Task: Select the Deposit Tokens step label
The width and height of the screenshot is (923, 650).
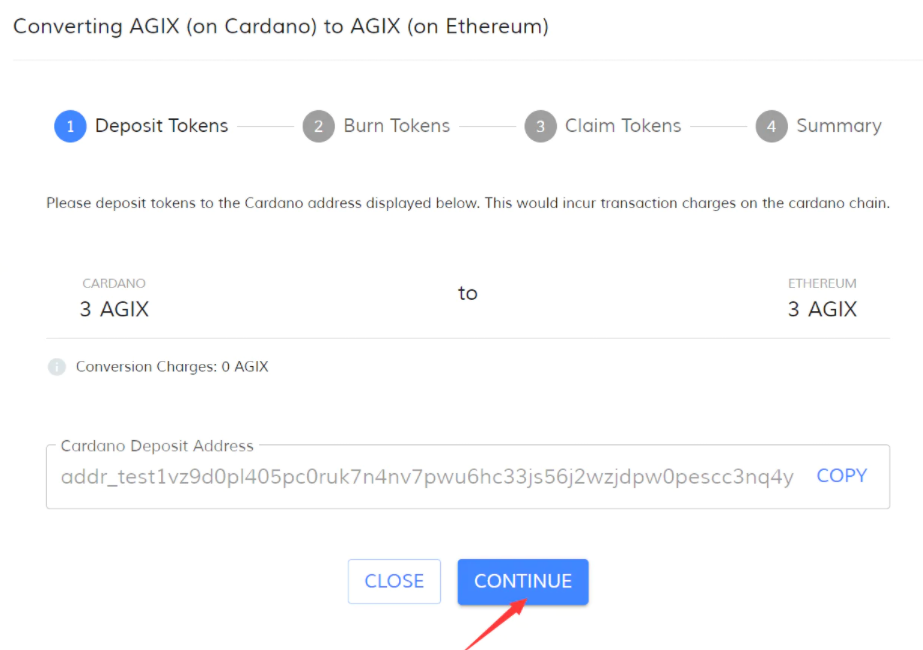Action: [162, 126]
